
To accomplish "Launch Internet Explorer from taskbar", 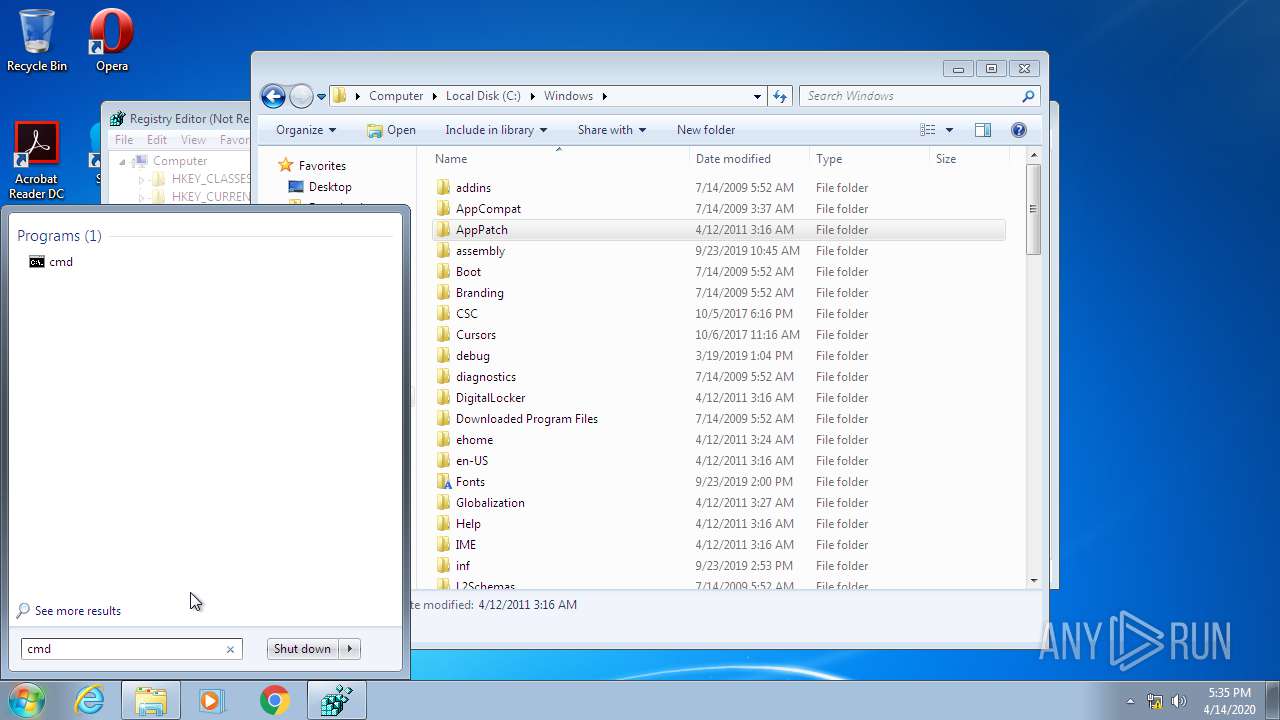I will [90, 701].
